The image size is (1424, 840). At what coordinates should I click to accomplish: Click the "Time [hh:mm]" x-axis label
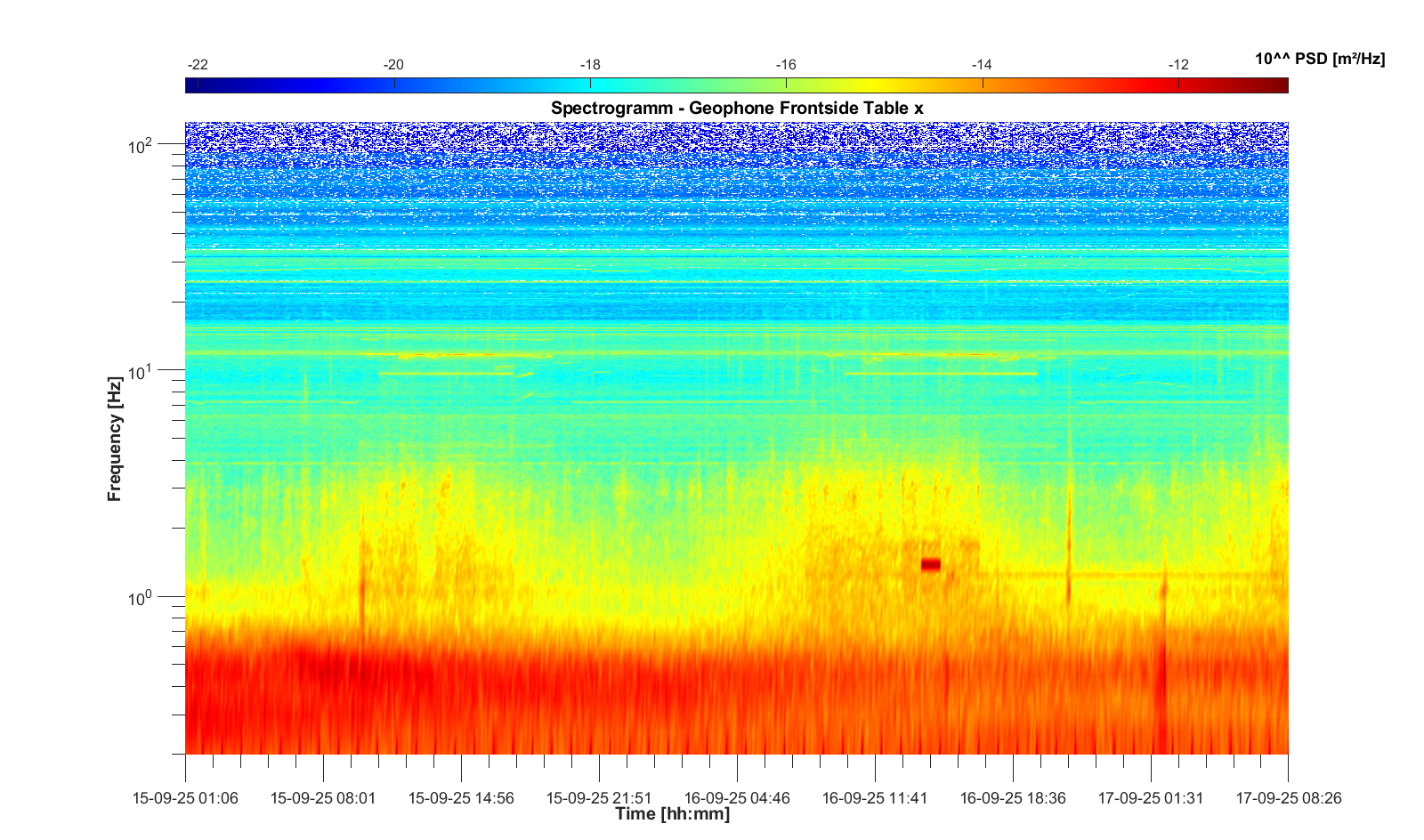tap(672, 813)
